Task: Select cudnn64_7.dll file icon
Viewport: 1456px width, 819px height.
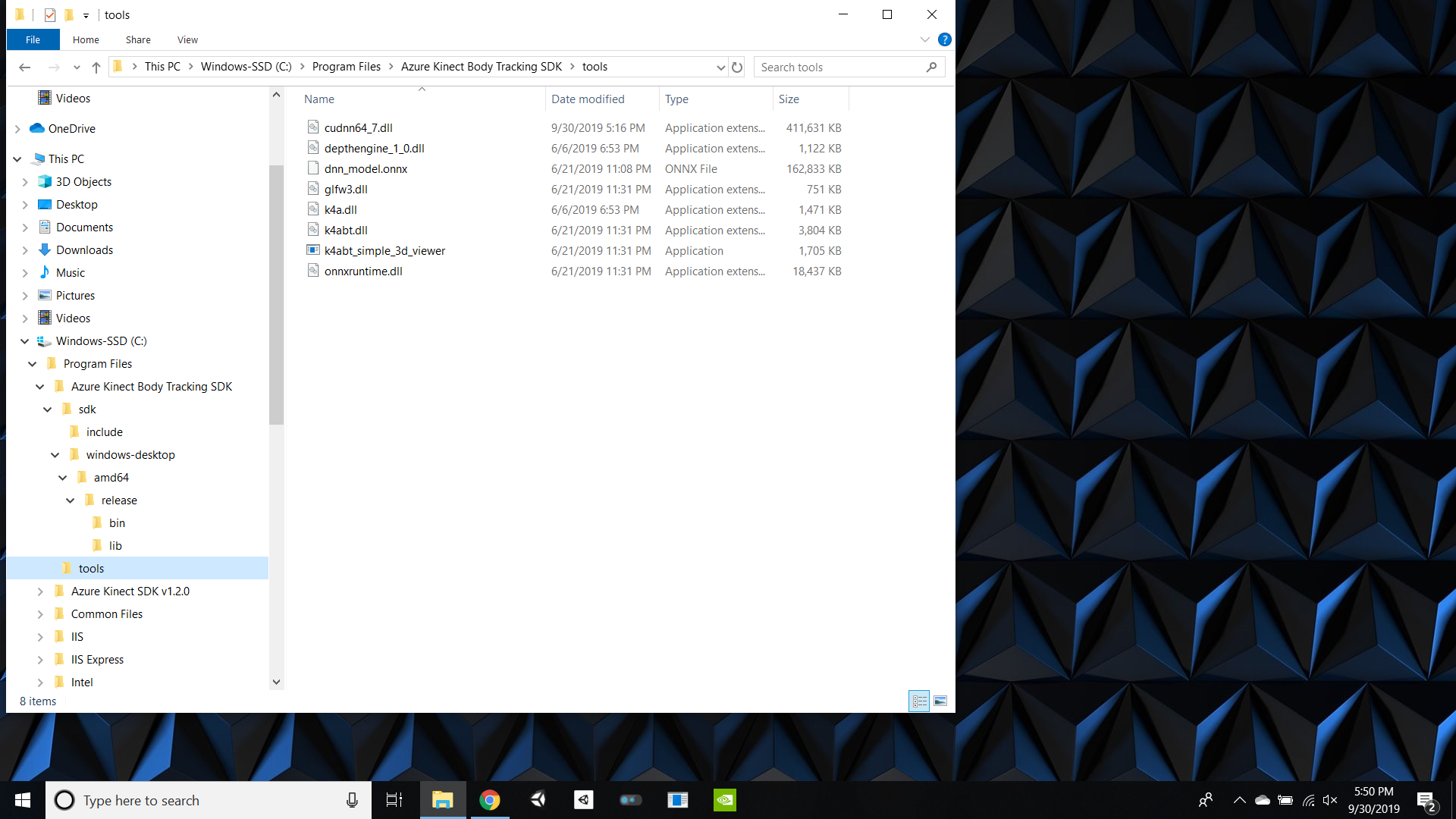Action: point(313,127)
